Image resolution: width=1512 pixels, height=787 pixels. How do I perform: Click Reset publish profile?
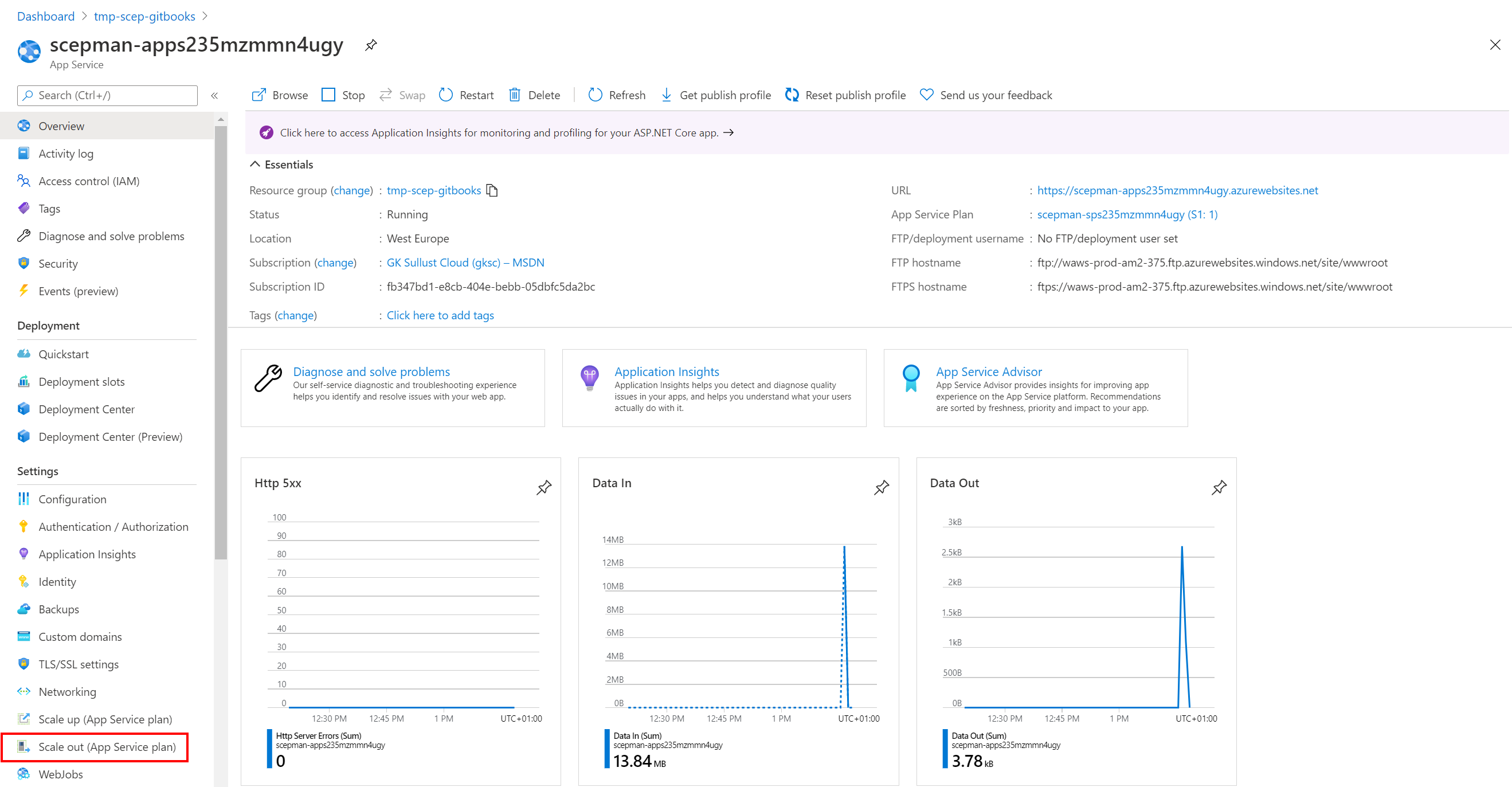(845, 95)
